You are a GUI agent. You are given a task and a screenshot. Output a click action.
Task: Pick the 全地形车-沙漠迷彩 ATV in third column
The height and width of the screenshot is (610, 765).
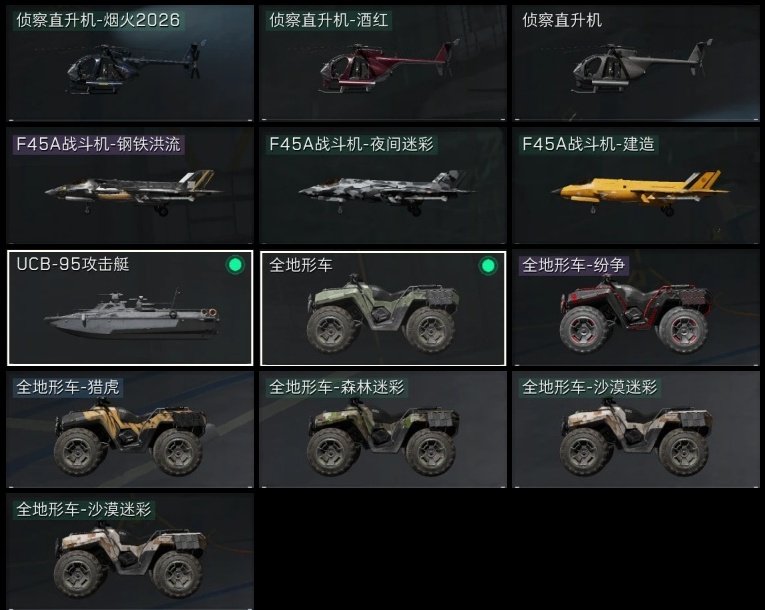coord(636,429)
